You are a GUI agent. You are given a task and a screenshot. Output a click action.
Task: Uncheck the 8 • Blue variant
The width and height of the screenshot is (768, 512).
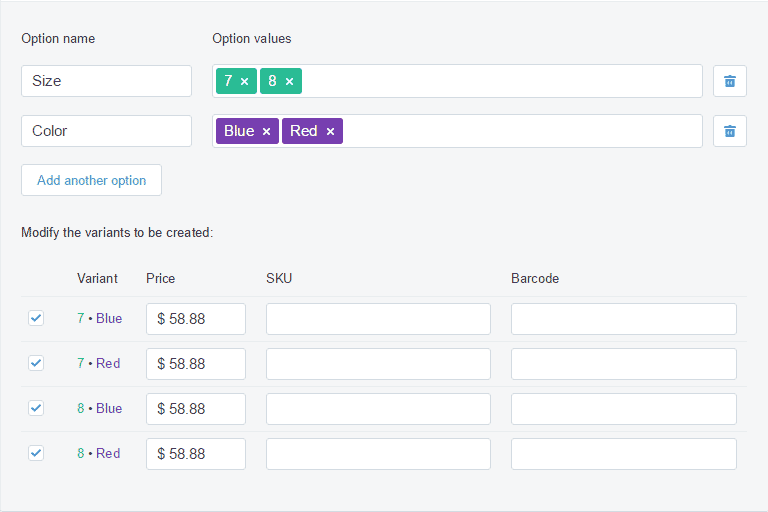point(36,408)
